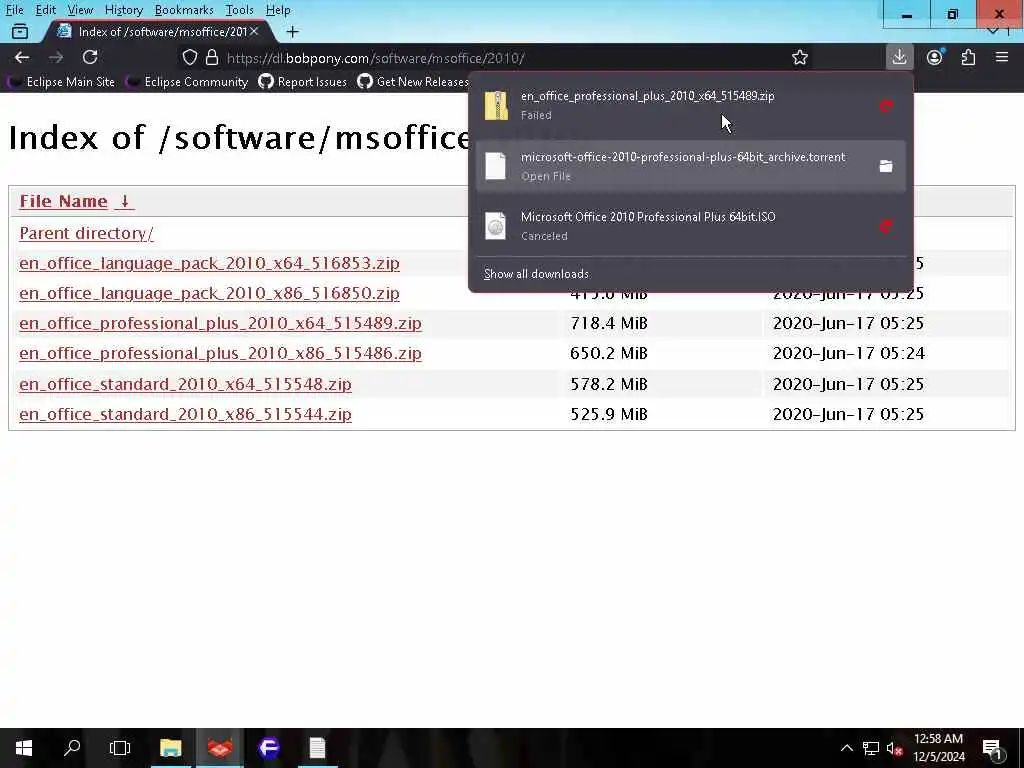
Task: Open the Firefox View icon left of the tab
Action: click(20, 31)
